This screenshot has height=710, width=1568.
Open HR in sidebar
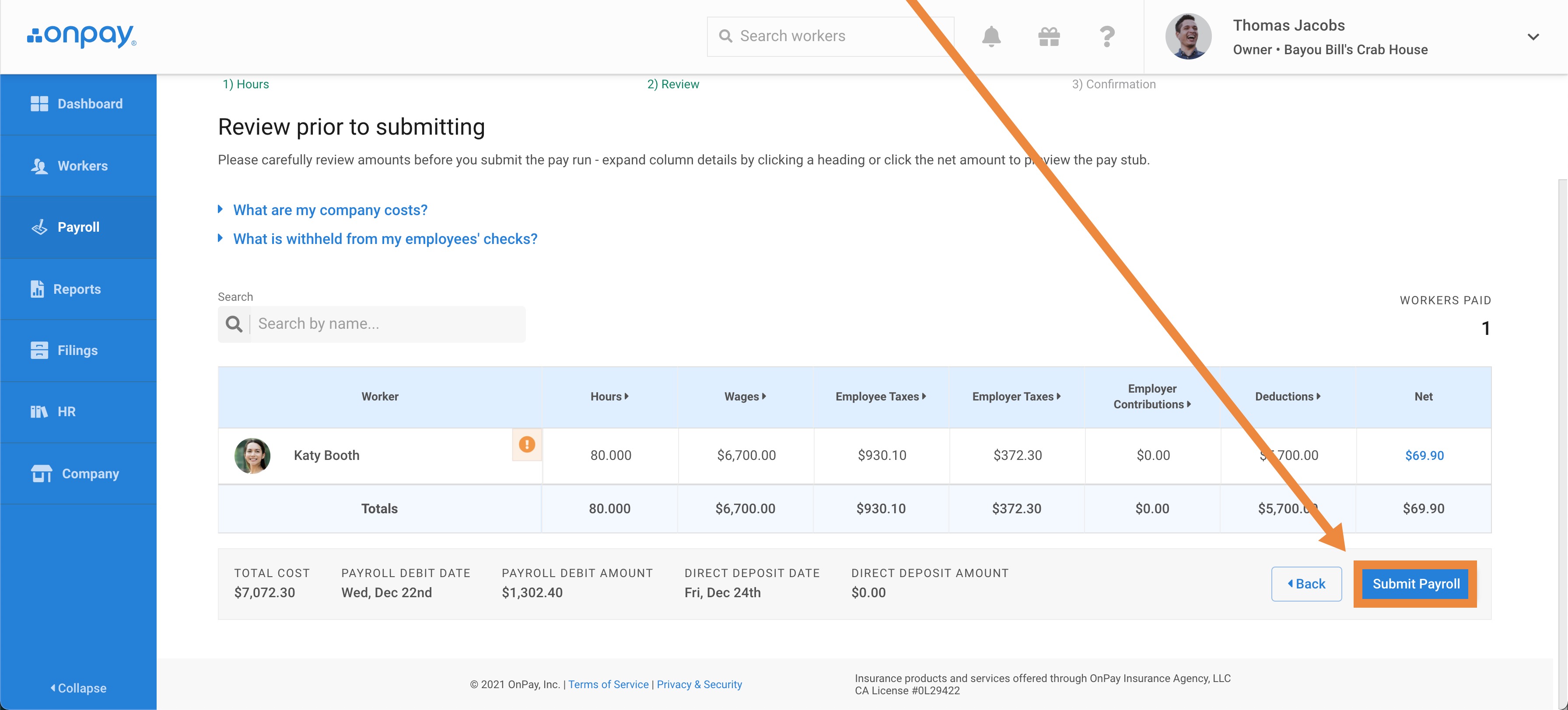[78, 412]
